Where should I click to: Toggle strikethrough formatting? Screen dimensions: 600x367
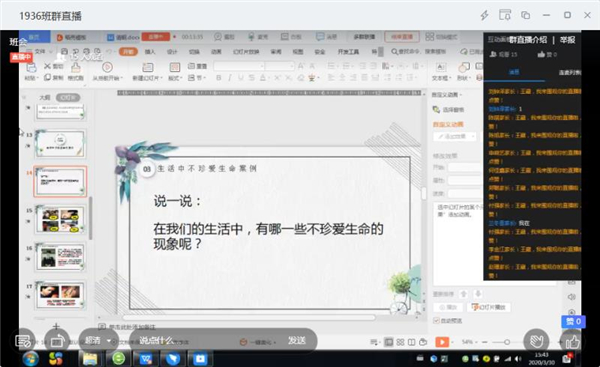coord(251,78)
